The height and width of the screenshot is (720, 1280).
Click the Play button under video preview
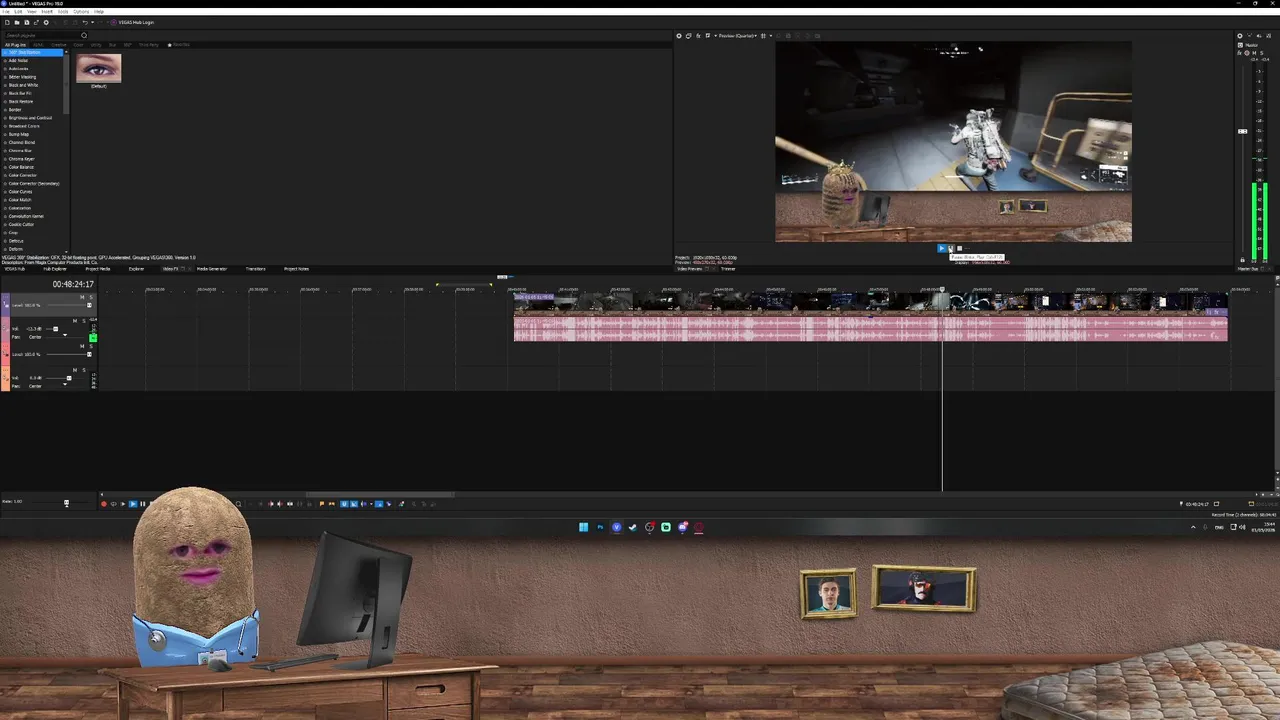click(x=942, y=248)
